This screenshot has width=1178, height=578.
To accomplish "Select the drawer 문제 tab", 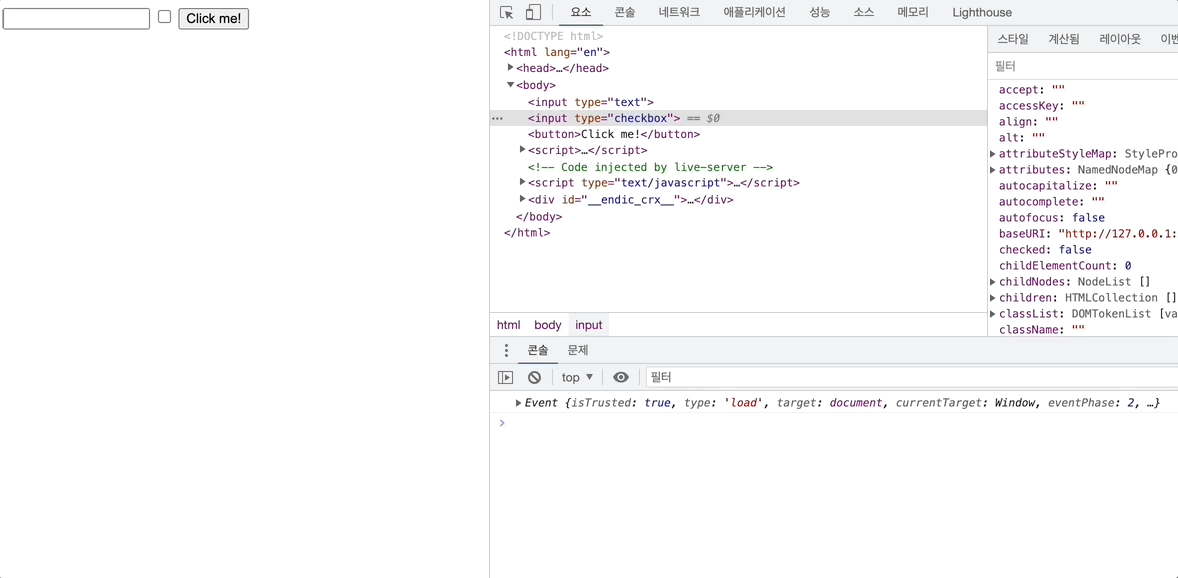I will pos(578,350).
